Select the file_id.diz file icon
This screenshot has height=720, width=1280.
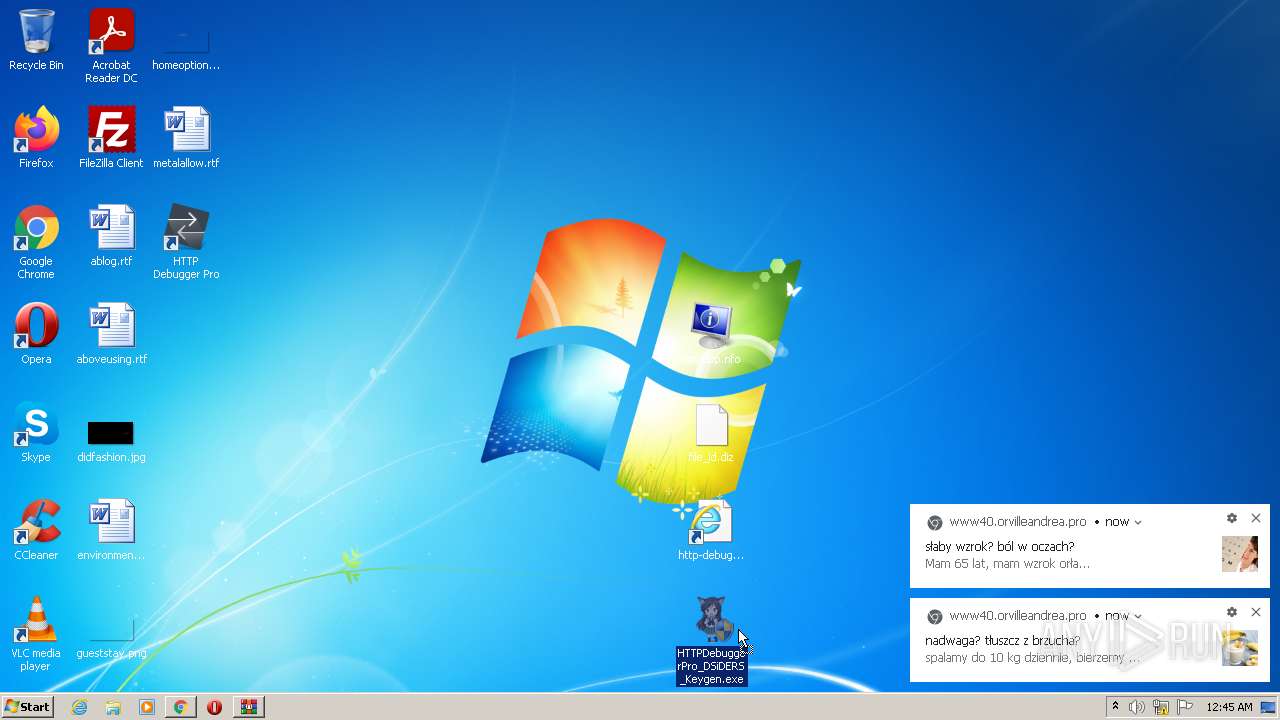pos(712,432)
